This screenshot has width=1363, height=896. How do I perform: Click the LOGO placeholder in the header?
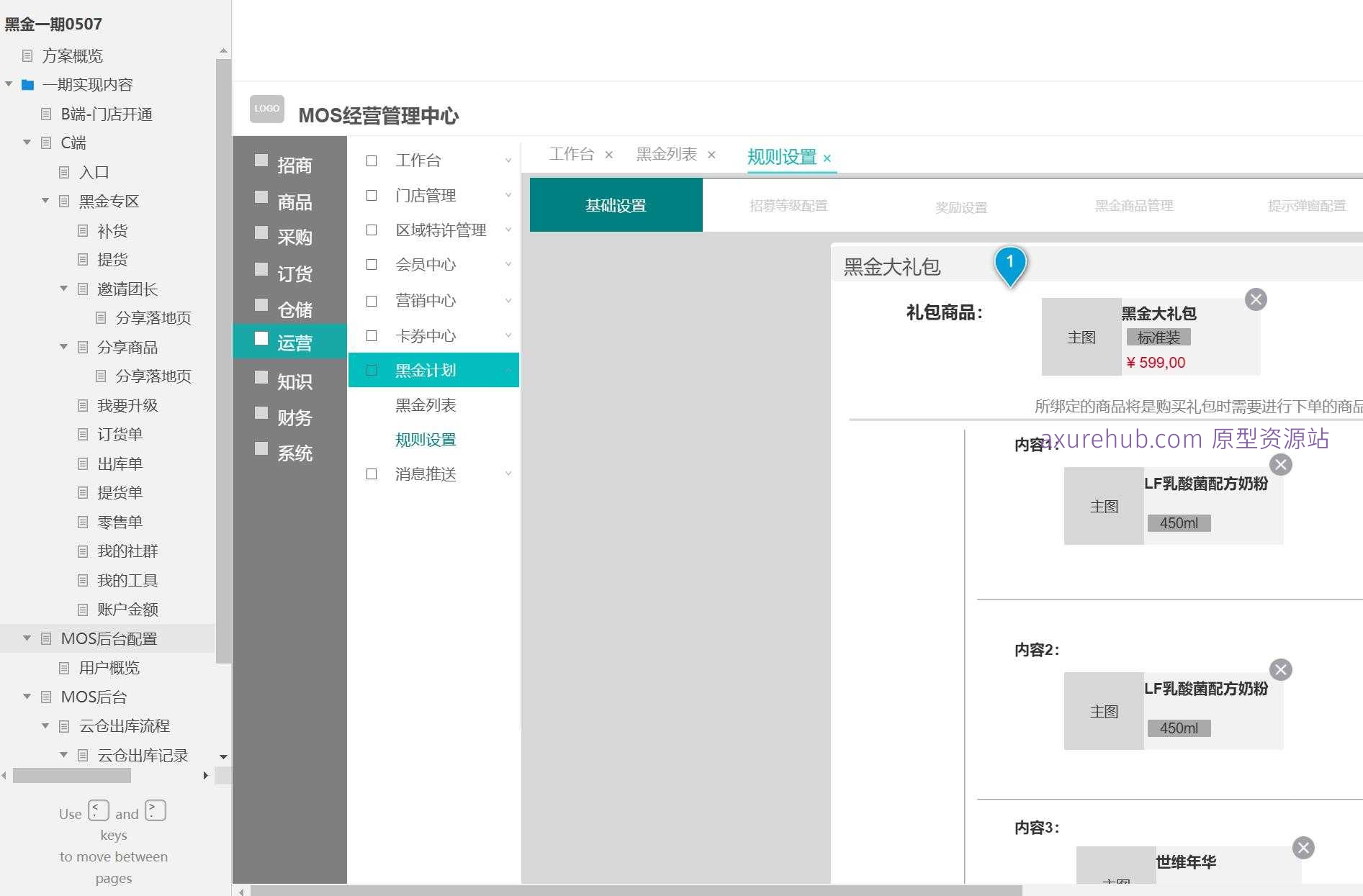pyautogui.click(x=266, y=109)
